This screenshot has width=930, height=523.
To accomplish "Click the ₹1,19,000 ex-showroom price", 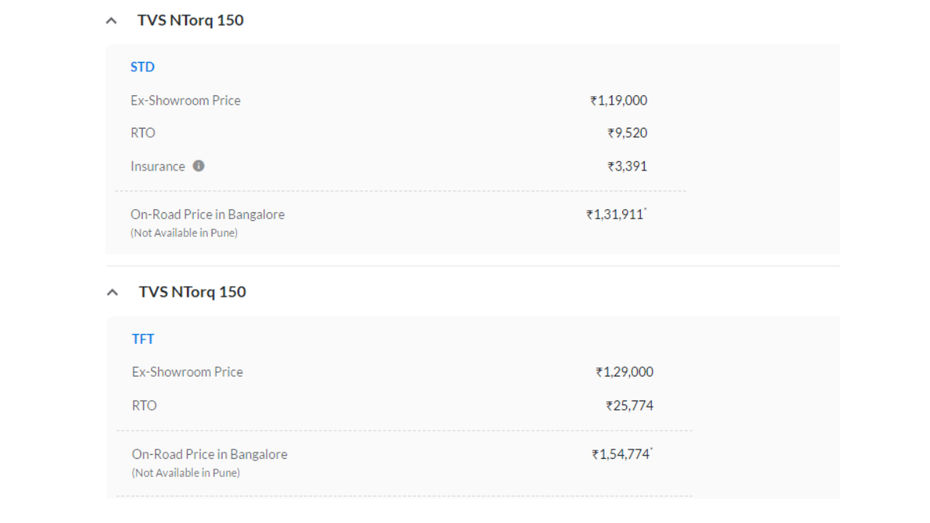I will coord(619,100).
